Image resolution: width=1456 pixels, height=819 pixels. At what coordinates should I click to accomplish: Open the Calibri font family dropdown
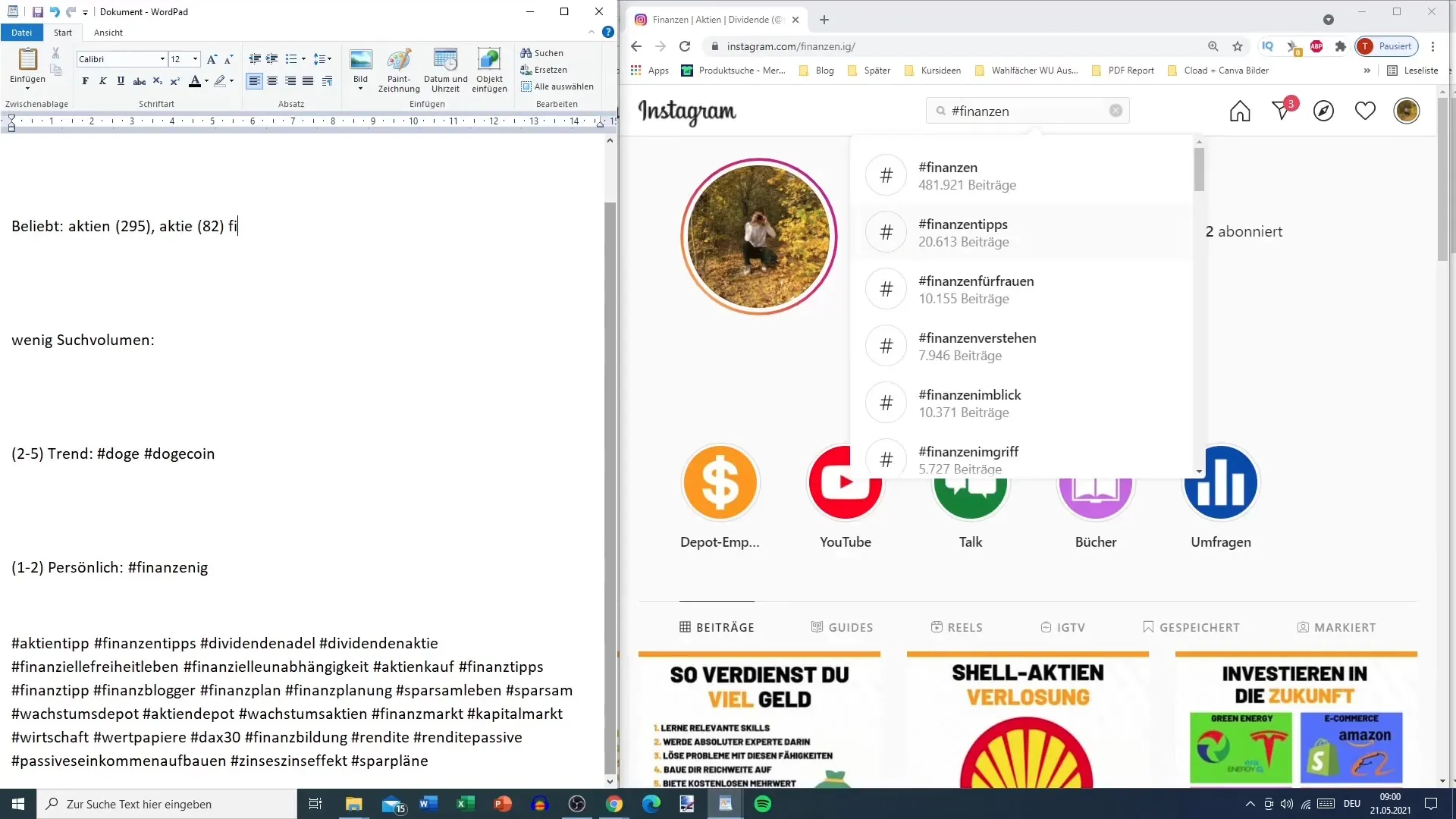point(162,59)
